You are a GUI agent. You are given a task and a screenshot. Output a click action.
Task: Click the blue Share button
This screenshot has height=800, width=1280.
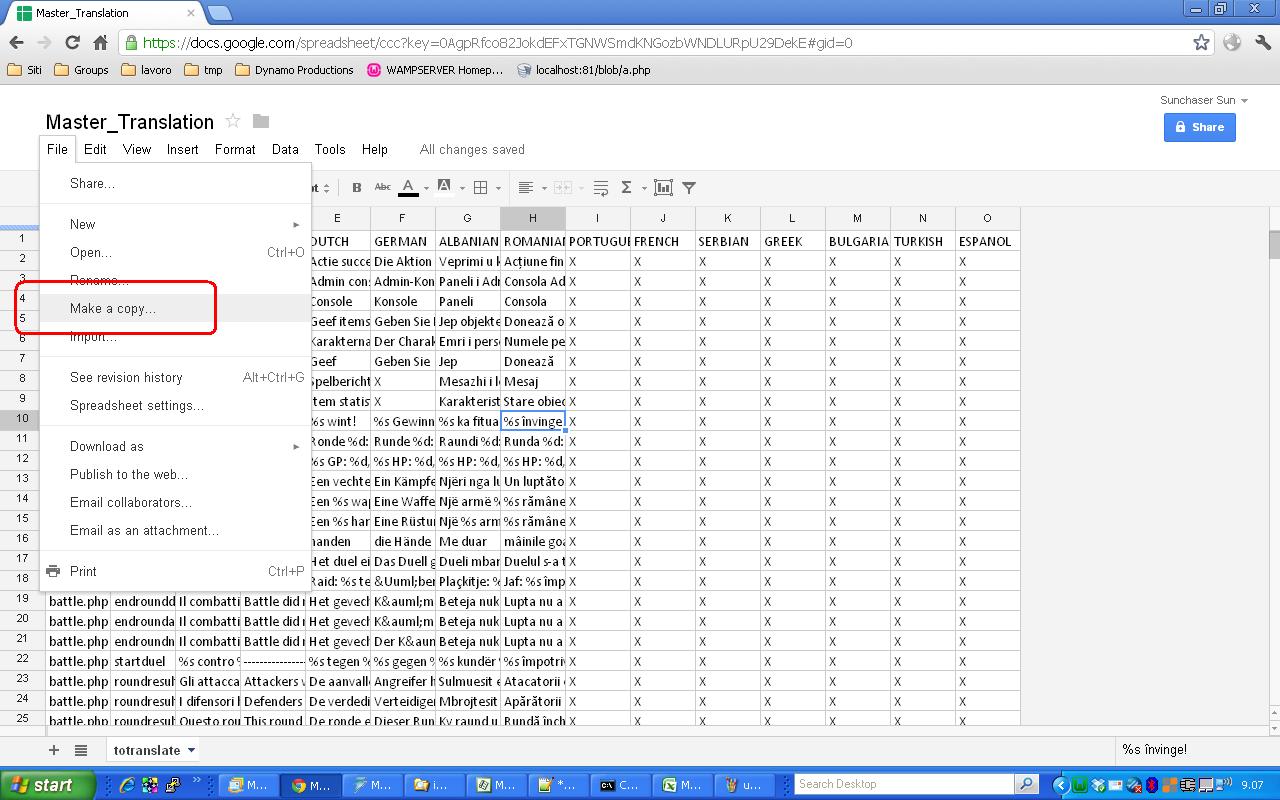click(x=1199, y=127)
